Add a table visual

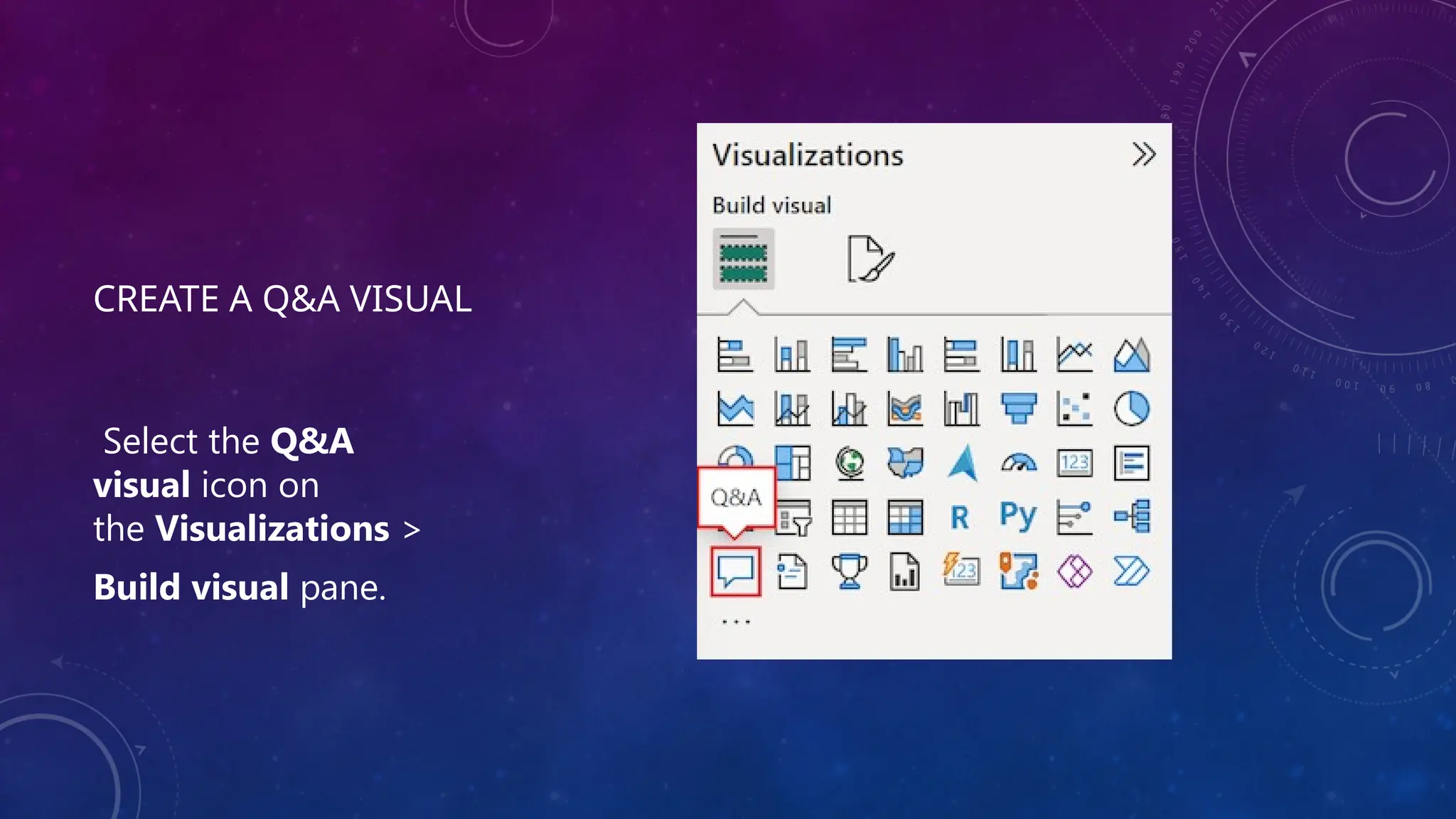(849, 517)
